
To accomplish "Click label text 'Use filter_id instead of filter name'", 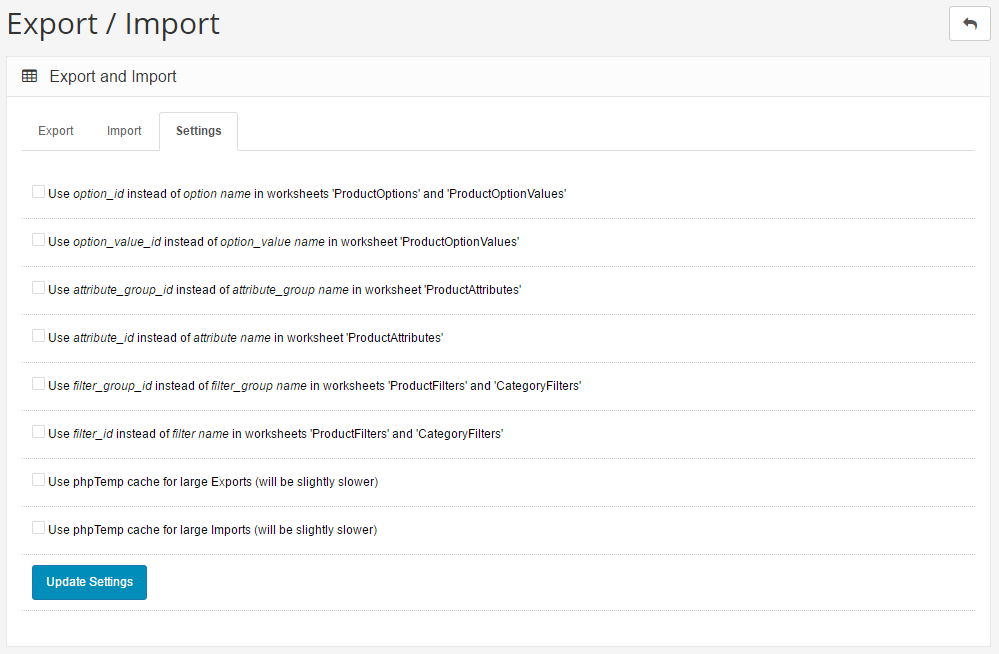I will [x=138, y=433].
